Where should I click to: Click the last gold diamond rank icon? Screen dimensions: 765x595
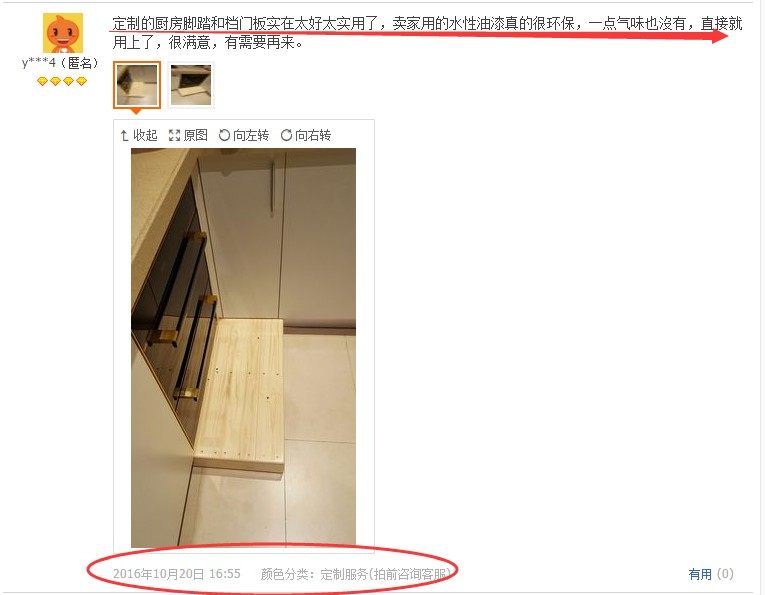[81, 81]
